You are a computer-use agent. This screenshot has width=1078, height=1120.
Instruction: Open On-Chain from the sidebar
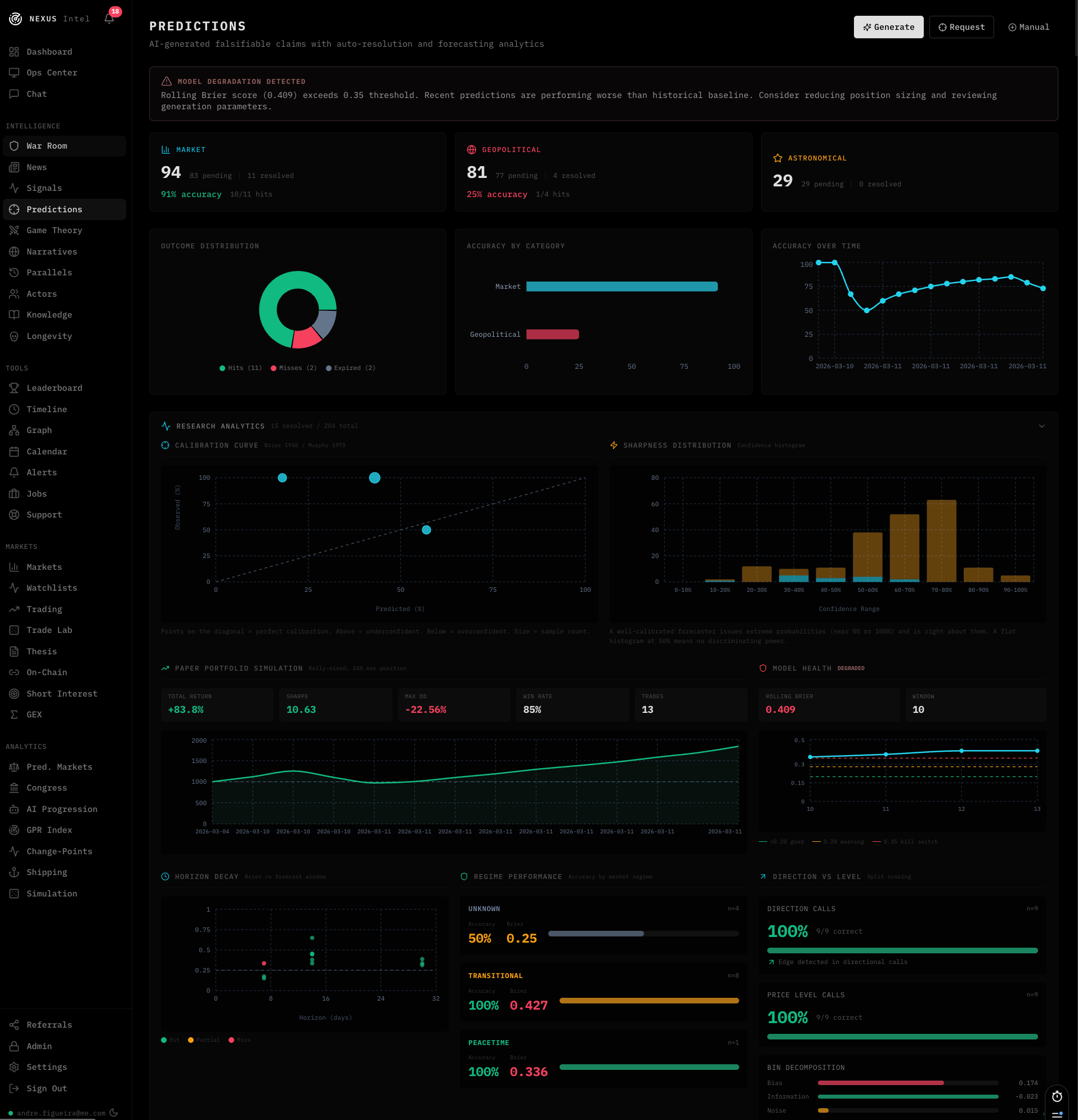coord(65,672)
